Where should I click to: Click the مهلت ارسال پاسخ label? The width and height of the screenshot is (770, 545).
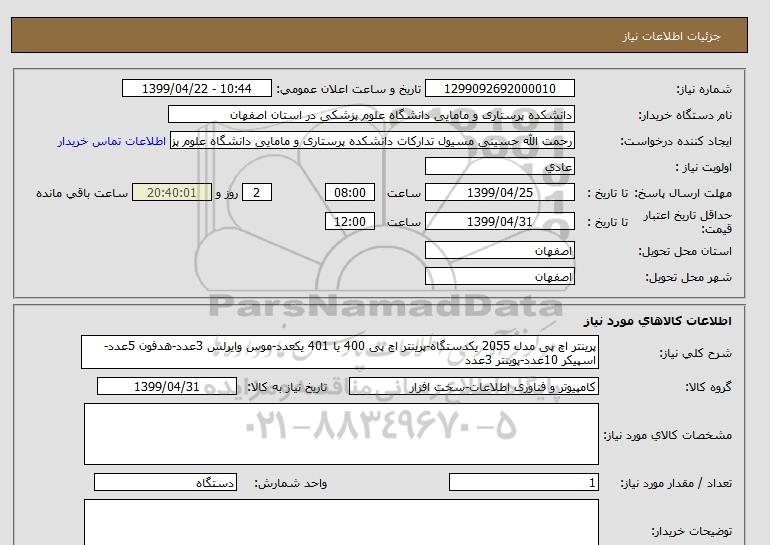click(681, 193)
